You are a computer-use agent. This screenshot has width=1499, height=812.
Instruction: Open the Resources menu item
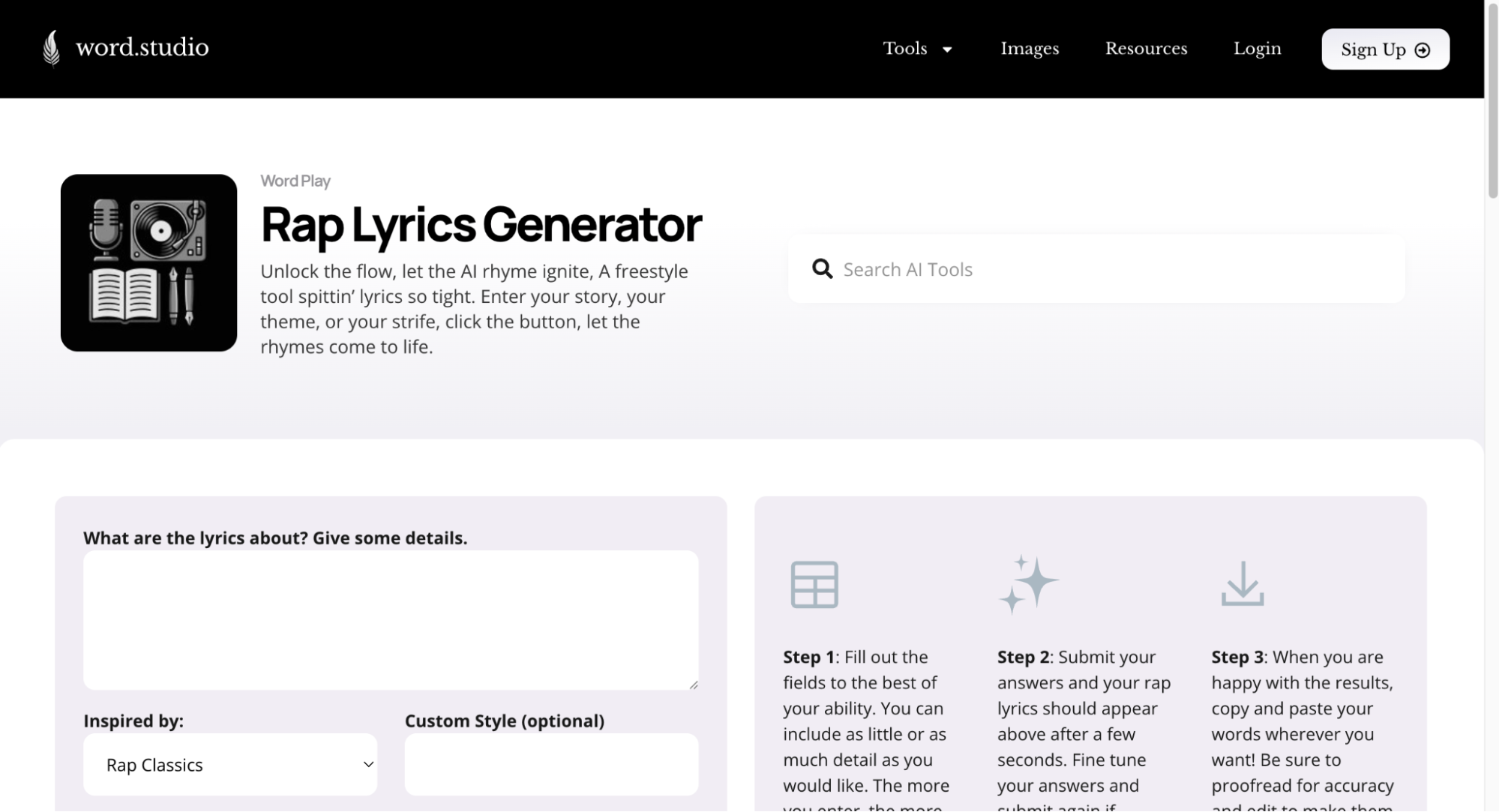[1146, 49]
